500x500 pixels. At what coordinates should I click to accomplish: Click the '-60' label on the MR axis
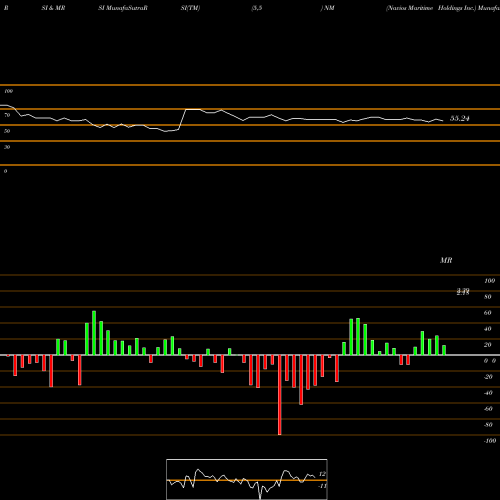(x=488, y=409)
